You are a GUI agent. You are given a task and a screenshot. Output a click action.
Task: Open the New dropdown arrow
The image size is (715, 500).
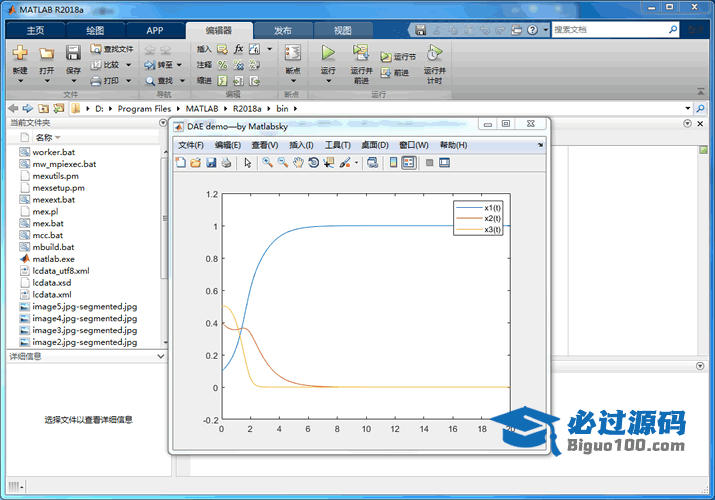point(20,81)
